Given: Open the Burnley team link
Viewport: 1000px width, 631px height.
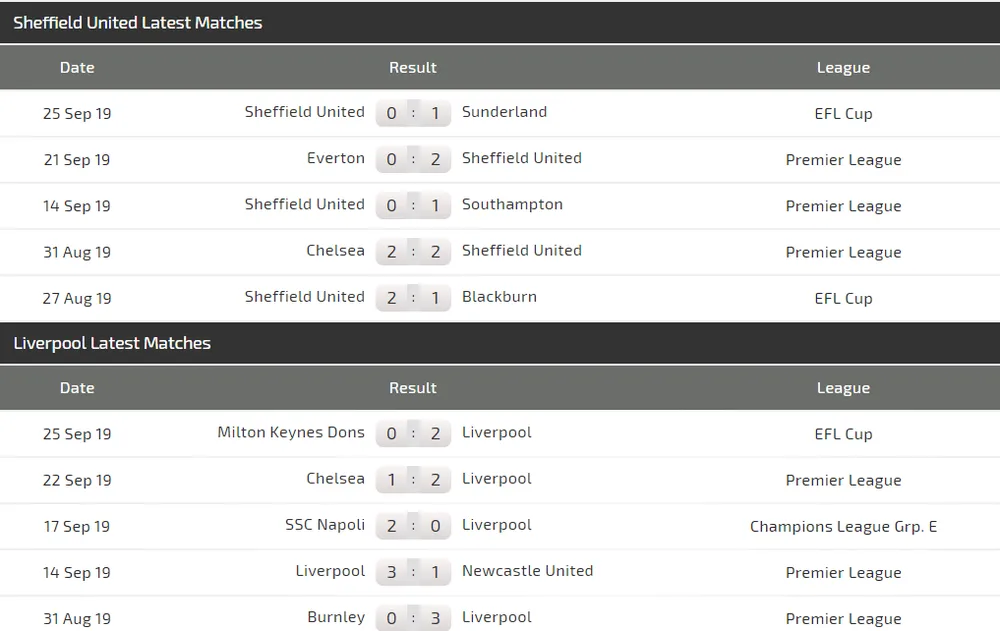Looking at the screenshot, I should click(336, 617).
